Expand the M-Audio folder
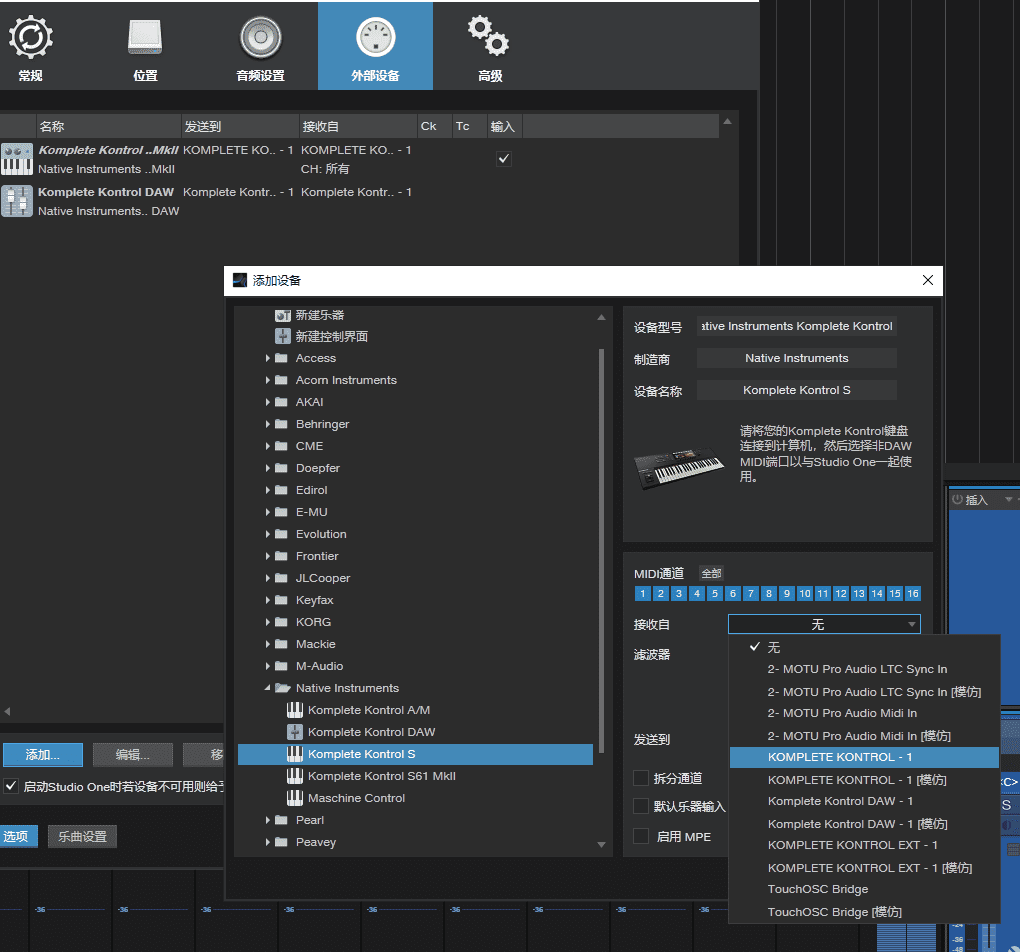This screenshot has width=1020, height=952. coord(267,666)
